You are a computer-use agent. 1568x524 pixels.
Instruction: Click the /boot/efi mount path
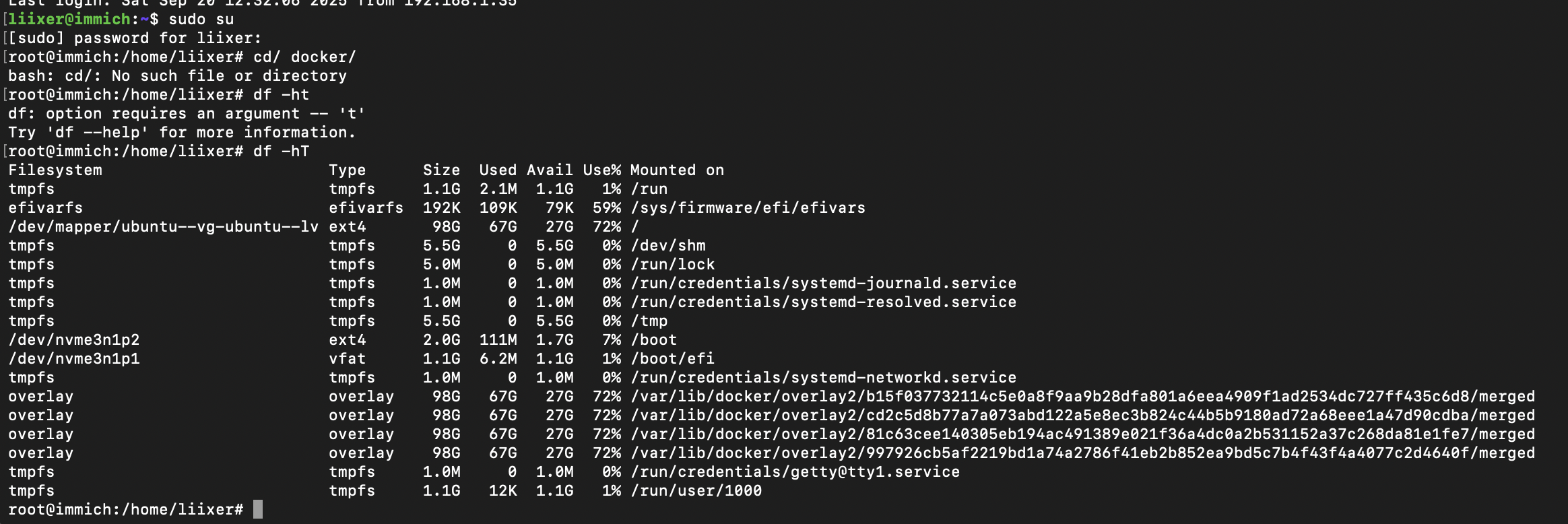672,358
